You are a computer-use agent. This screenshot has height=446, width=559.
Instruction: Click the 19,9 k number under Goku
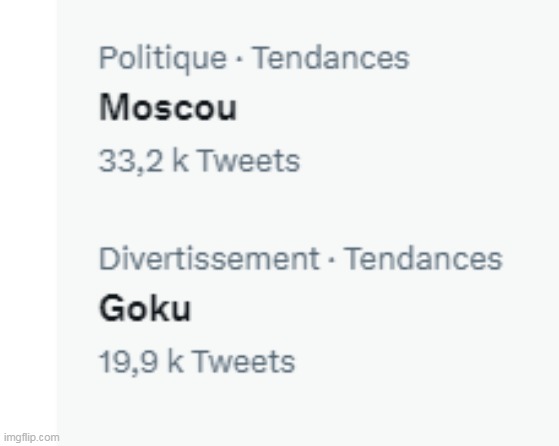pyautogui.click(x=141, y=362)
